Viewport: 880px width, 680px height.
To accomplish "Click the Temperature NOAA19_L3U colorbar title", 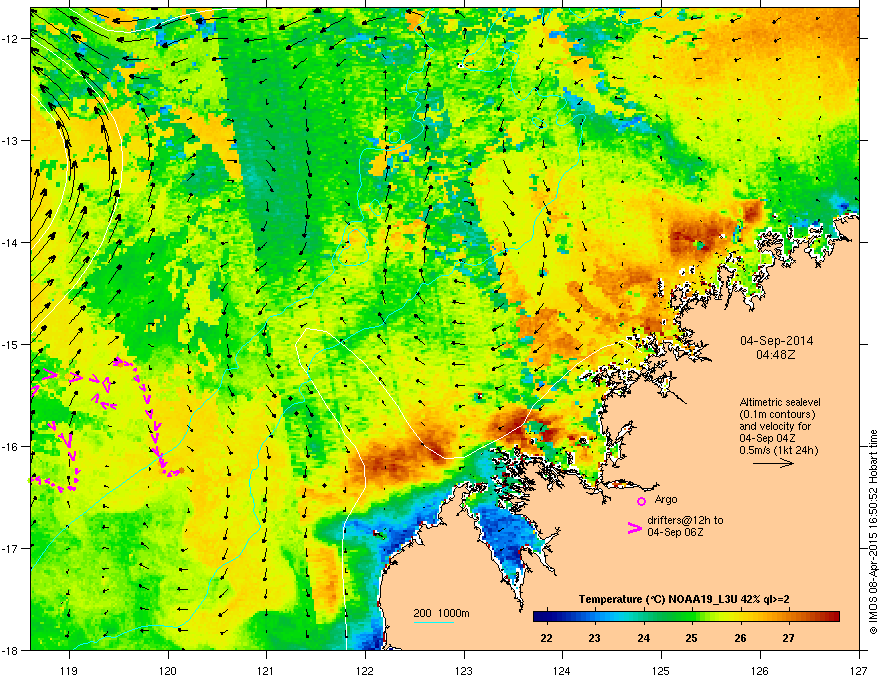I will 684,599.
